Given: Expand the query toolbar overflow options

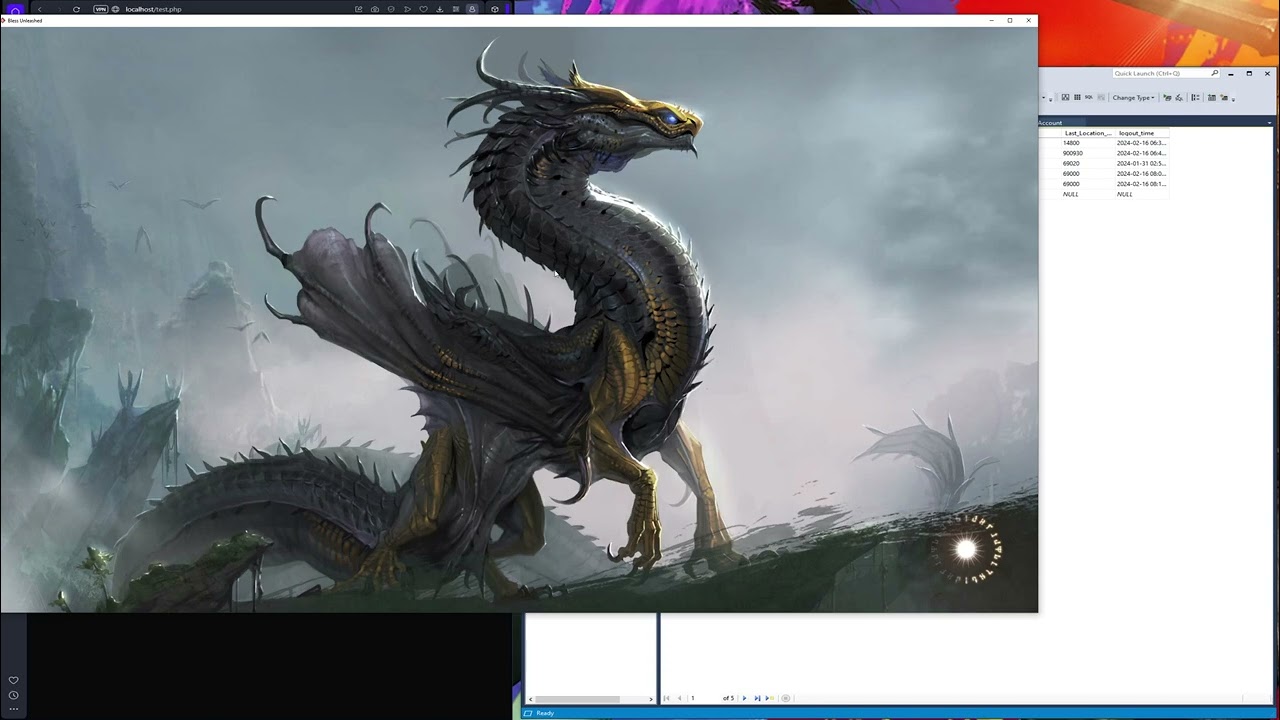Looking at the screenshot, I should pos(1234,99).
